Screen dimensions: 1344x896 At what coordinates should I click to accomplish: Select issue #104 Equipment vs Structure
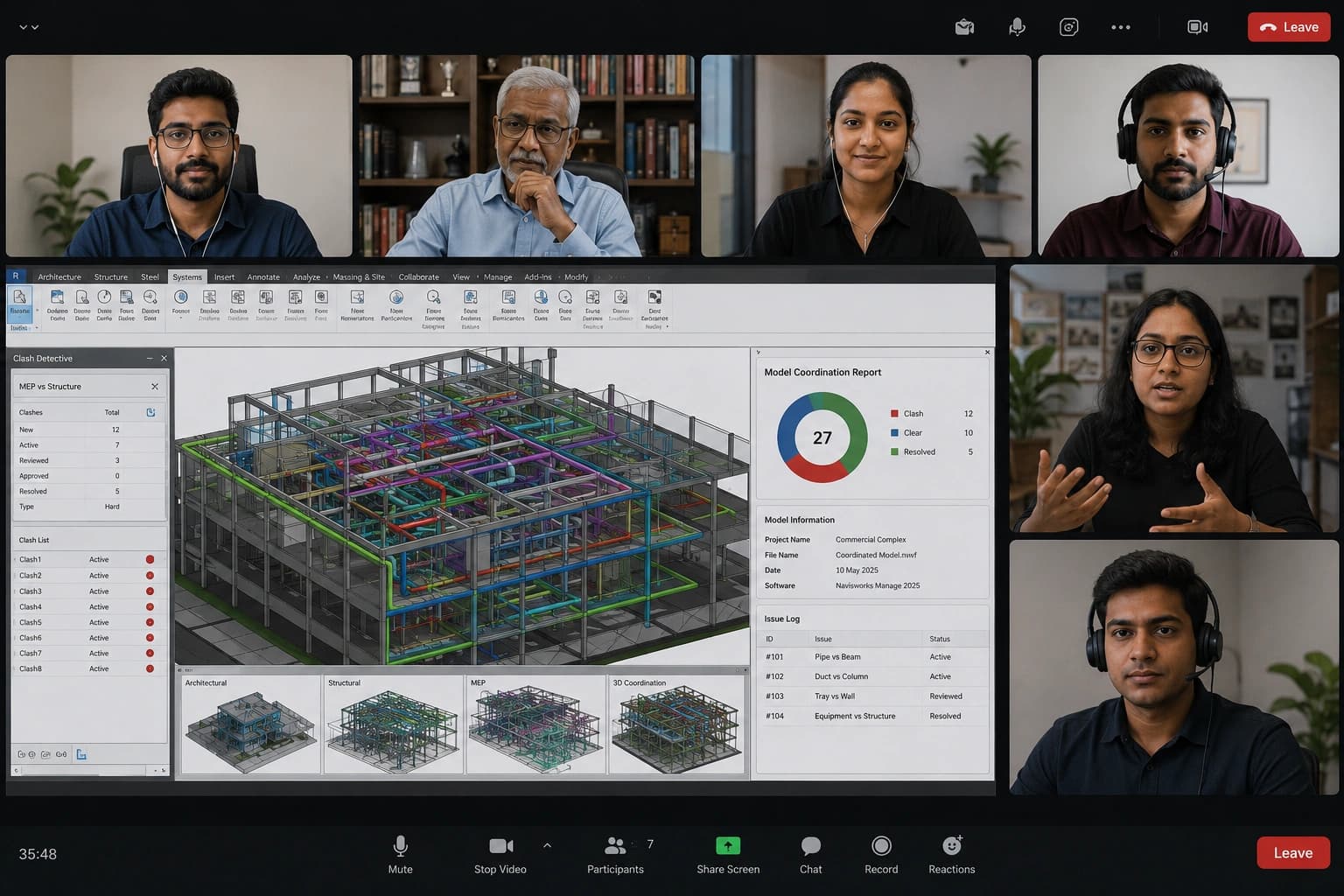pos(872,716)
